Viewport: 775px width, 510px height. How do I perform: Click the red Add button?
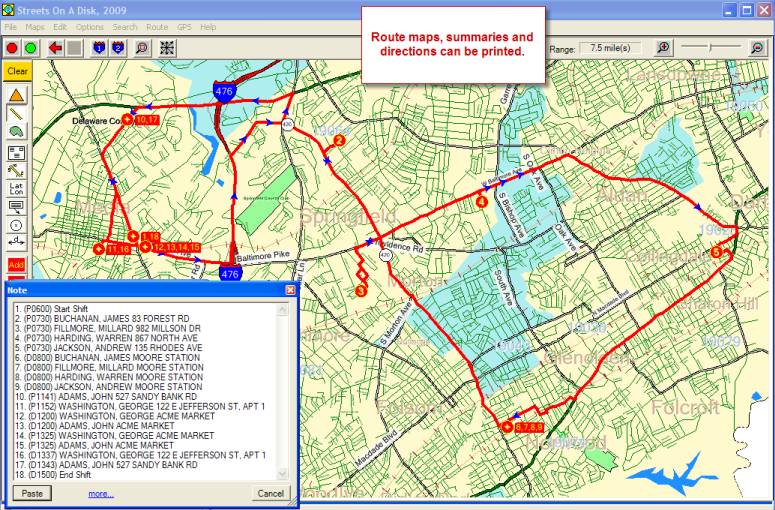pos(16,265)
